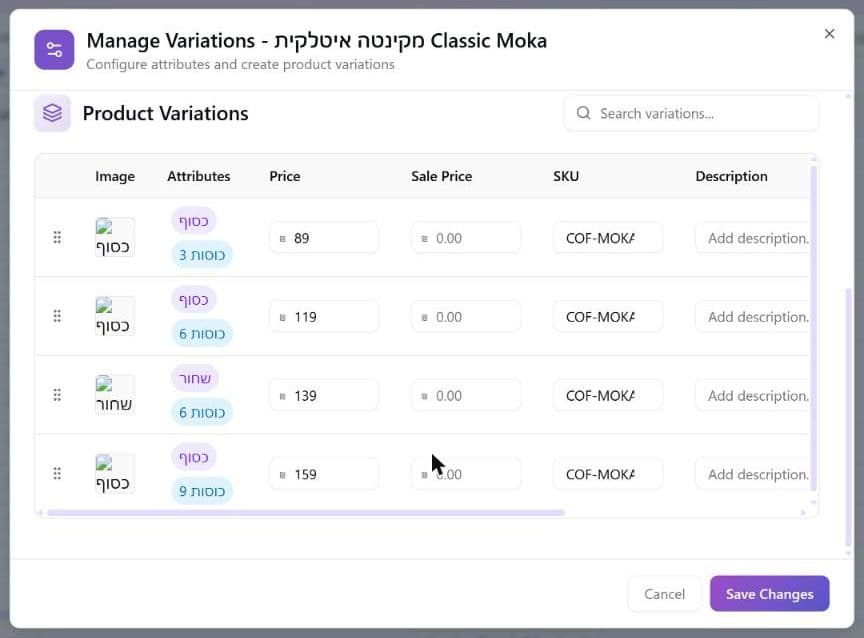The width and height of the screenshot is (864, 638).
Task: Click the 3 כוסות attribute tag
Action: coord(202,255)
